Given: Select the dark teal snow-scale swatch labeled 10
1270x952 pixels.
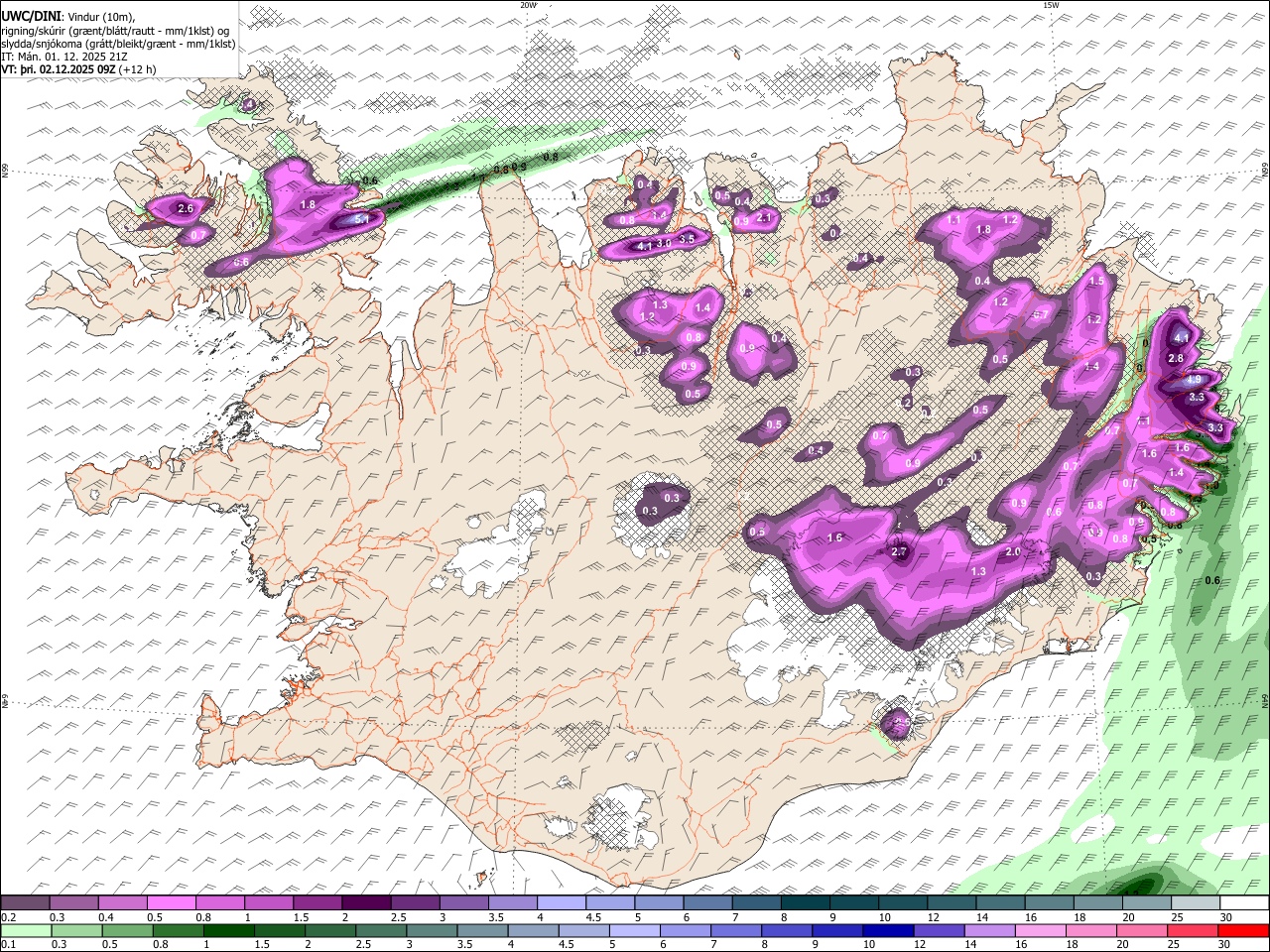Looking at the screenshot, I should click(902, 903).
